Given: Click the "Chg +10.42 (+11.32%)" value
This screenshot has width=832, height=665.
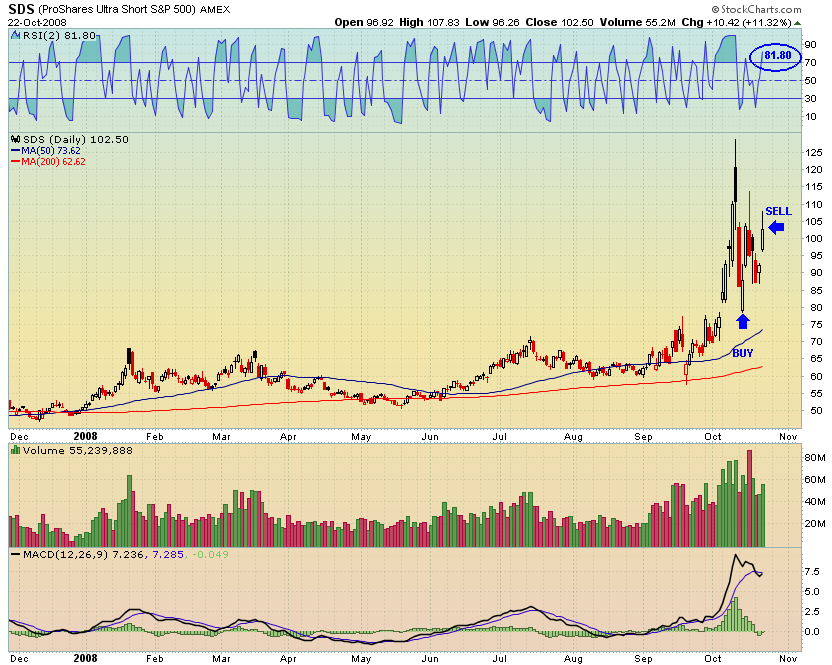Looking at the screenshot, I should click(x=736, y=22).
